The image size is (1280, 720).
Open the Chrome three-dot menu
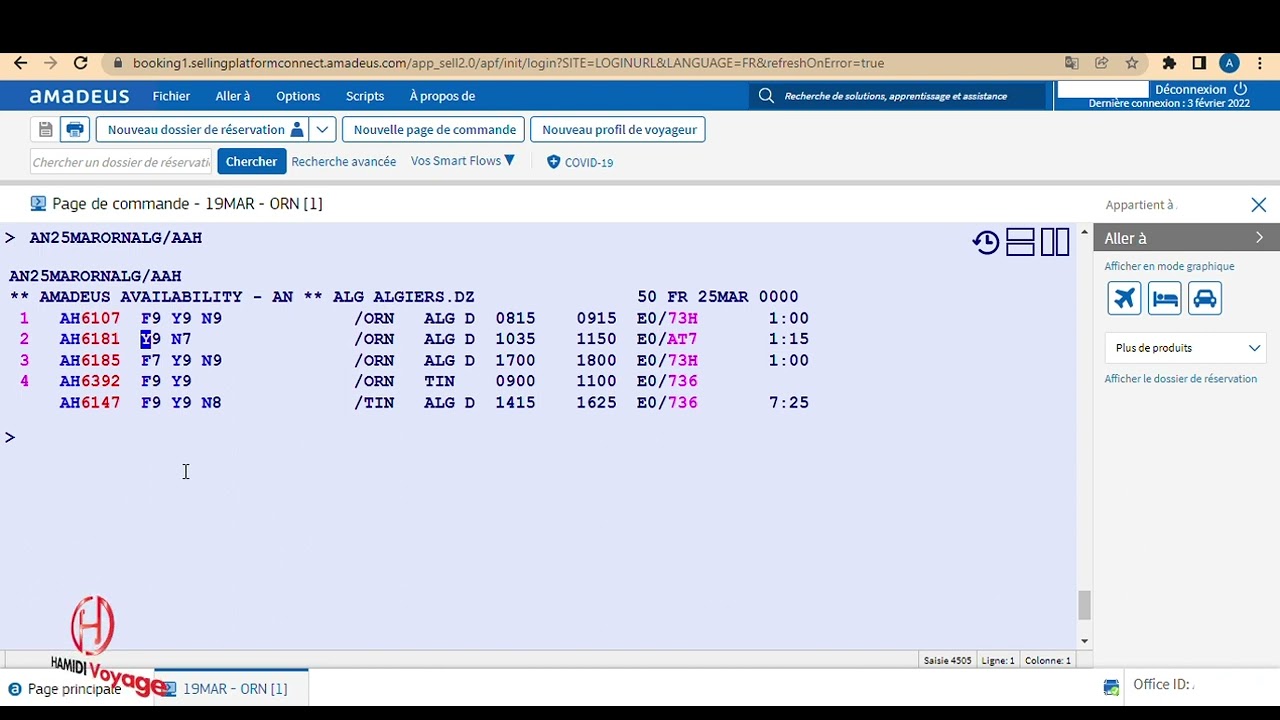[1260, 63]
